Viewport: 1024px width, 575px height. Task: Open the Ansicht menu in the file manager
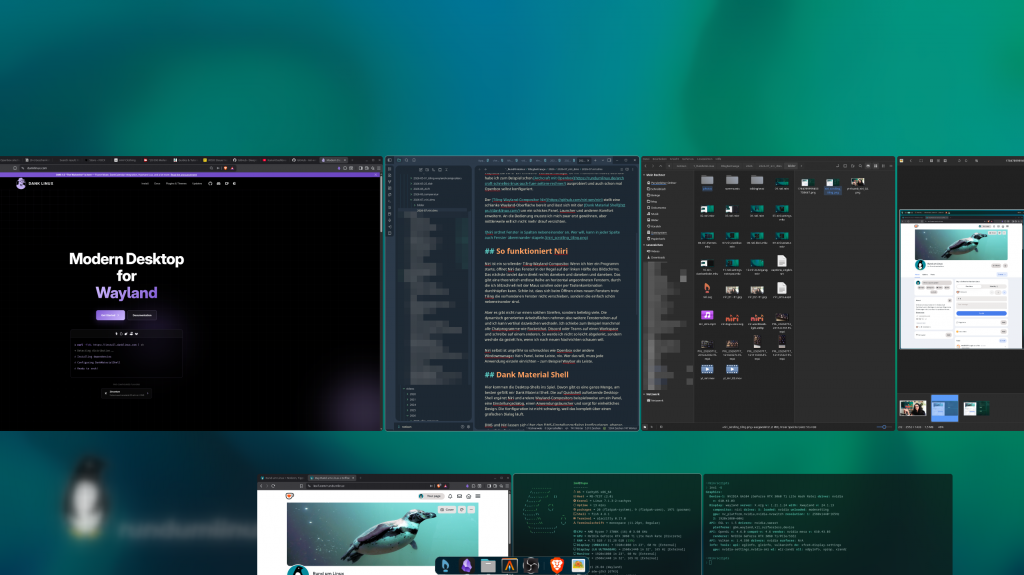tap(675, 159)
